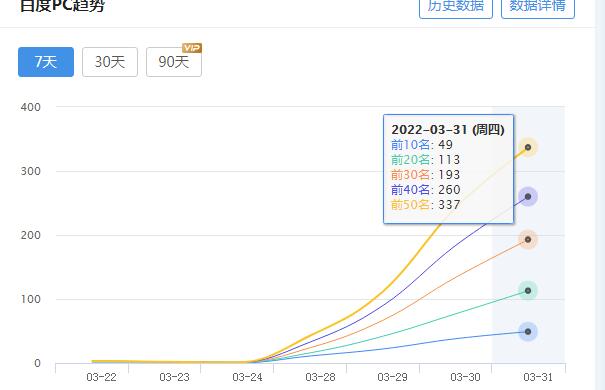Image resolution: width=605 pixels, height=390 pixels.
Task: Select the 7天 time range tab
Action: [46, 62]
